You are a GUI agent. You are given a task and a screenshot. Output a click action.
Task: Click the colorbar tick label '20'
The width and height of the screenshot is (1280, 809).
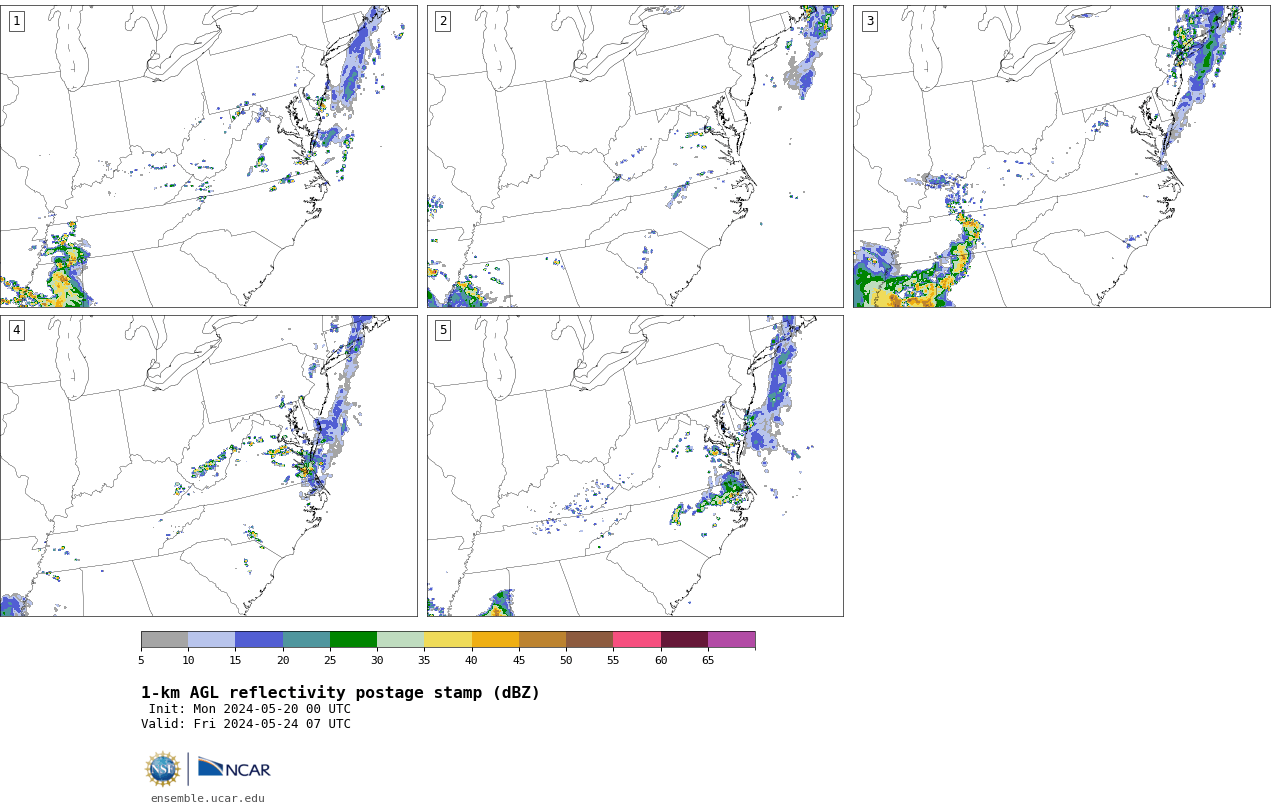click(283, 660)
